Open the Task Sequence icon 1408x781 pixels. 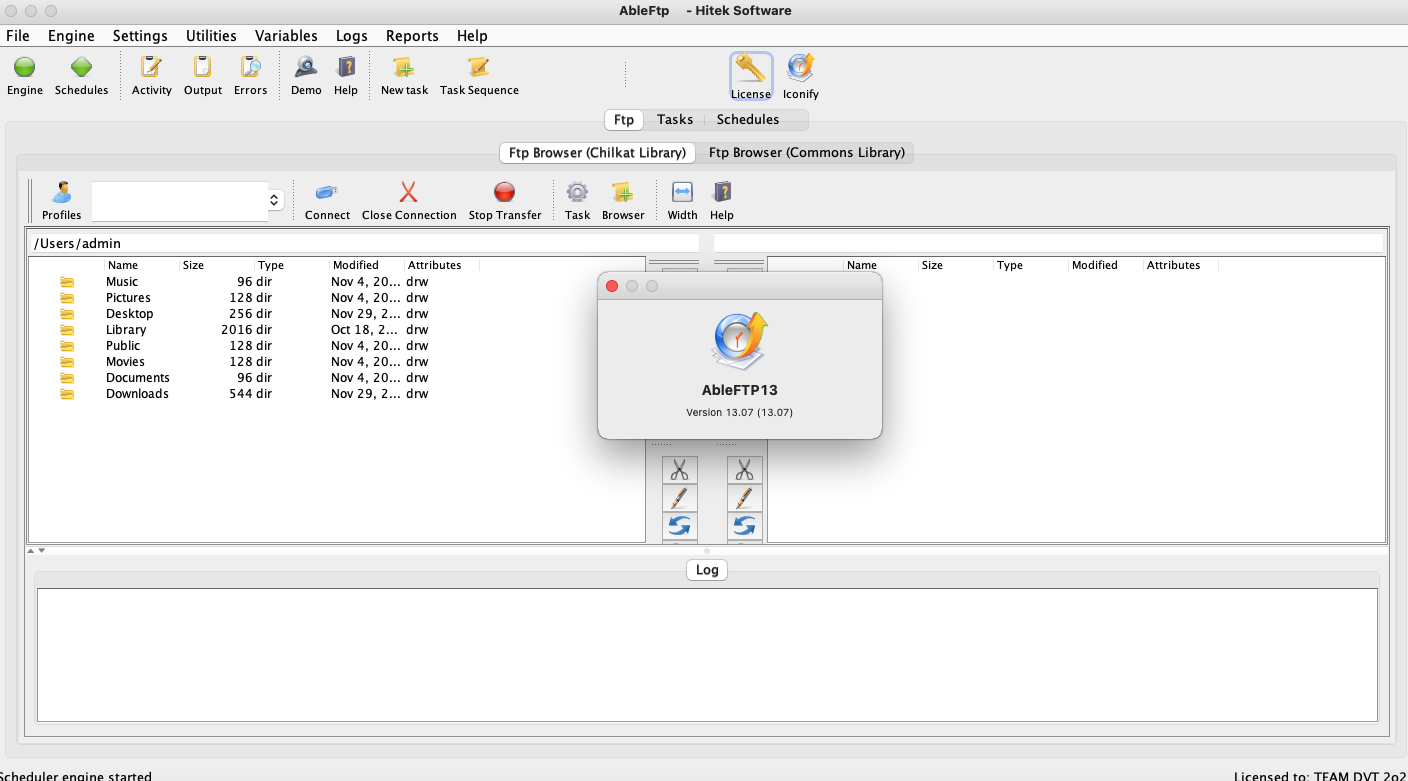tap(479, 68)
